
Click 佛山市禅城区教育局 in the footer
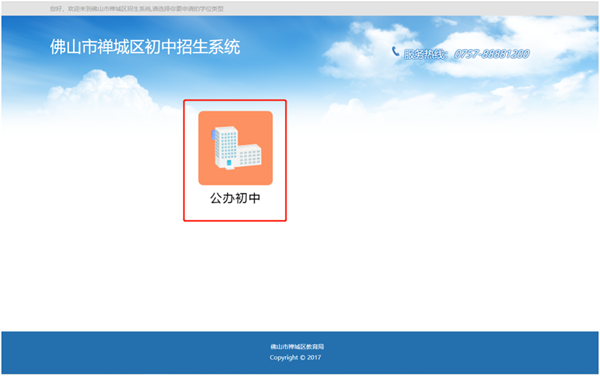[x=297, y=347]
